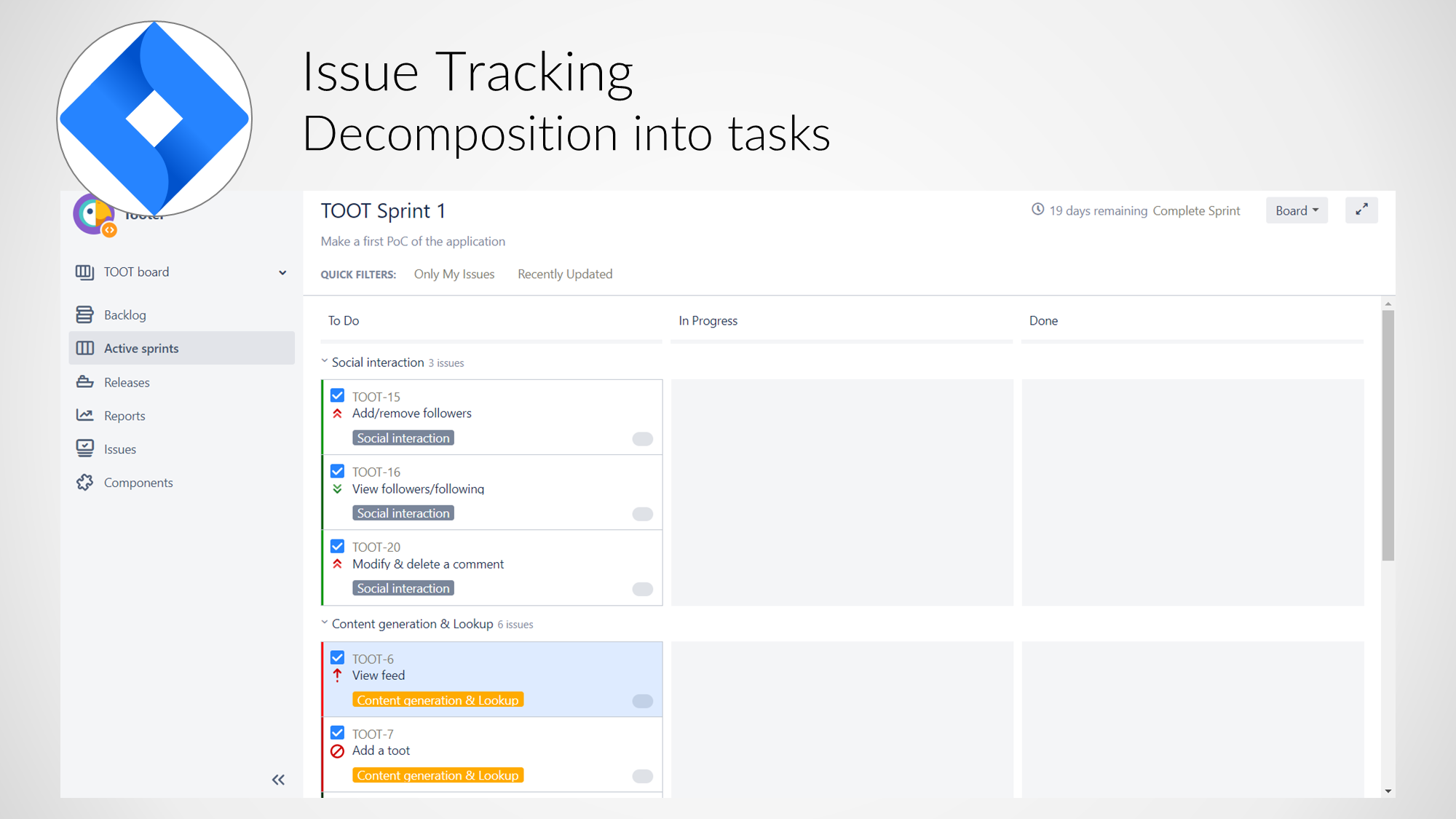Viewport: 1456px width, 819px height.
Task: Apply the Only My Issues quick filter
Action: pyautogui.click(x=454, y=274)
